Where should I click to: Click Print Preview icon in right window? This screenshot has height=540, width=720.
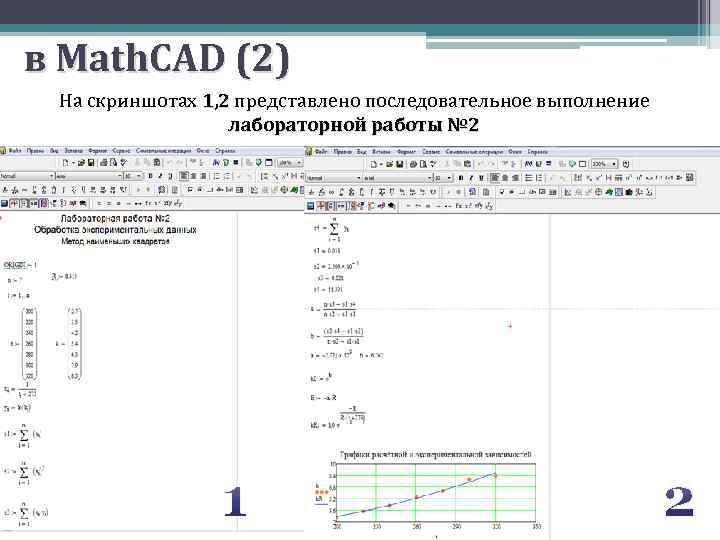tap(423, 164)
